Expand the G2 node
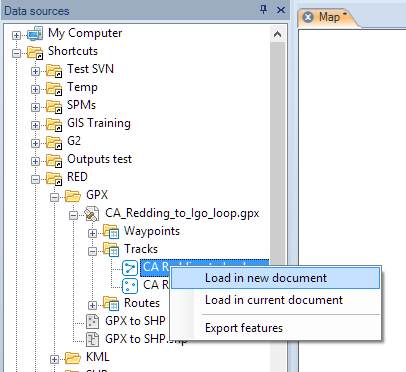 (x=35, y=143)
